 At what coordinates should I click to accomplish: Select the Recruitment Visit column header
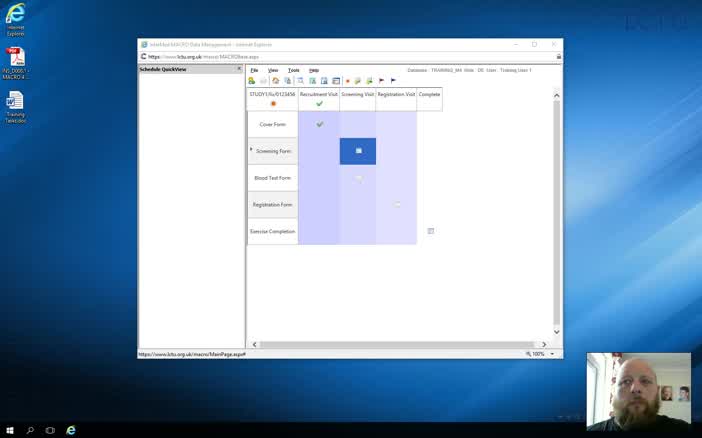click(x=319, y=94)
